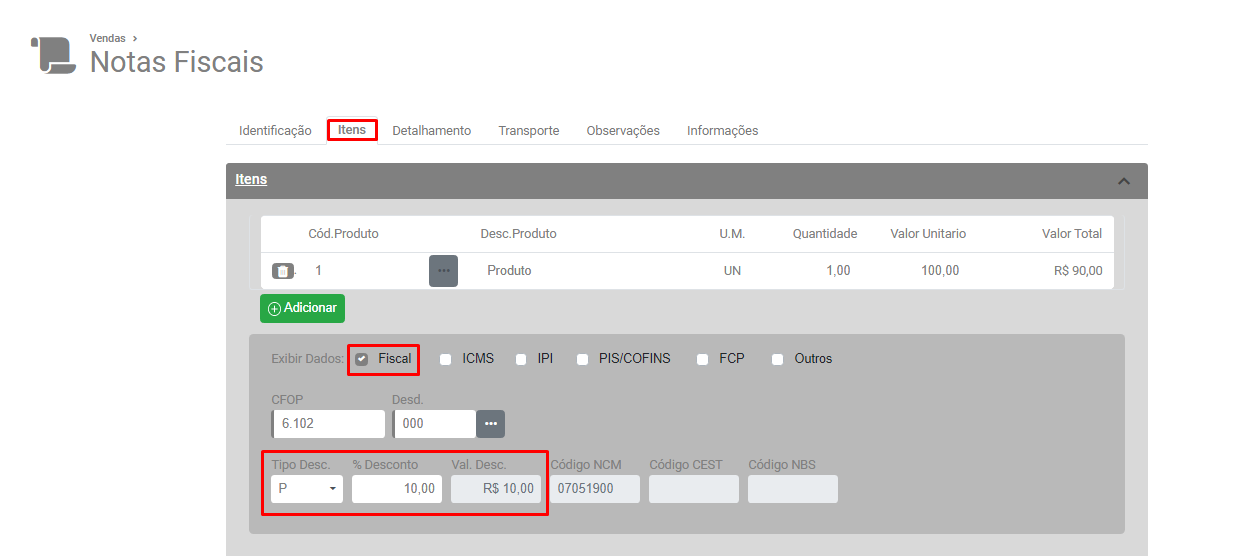The image size is (1240, 556).
Task: Click the product code field showing 1
Action: click(x=366, y=271)
